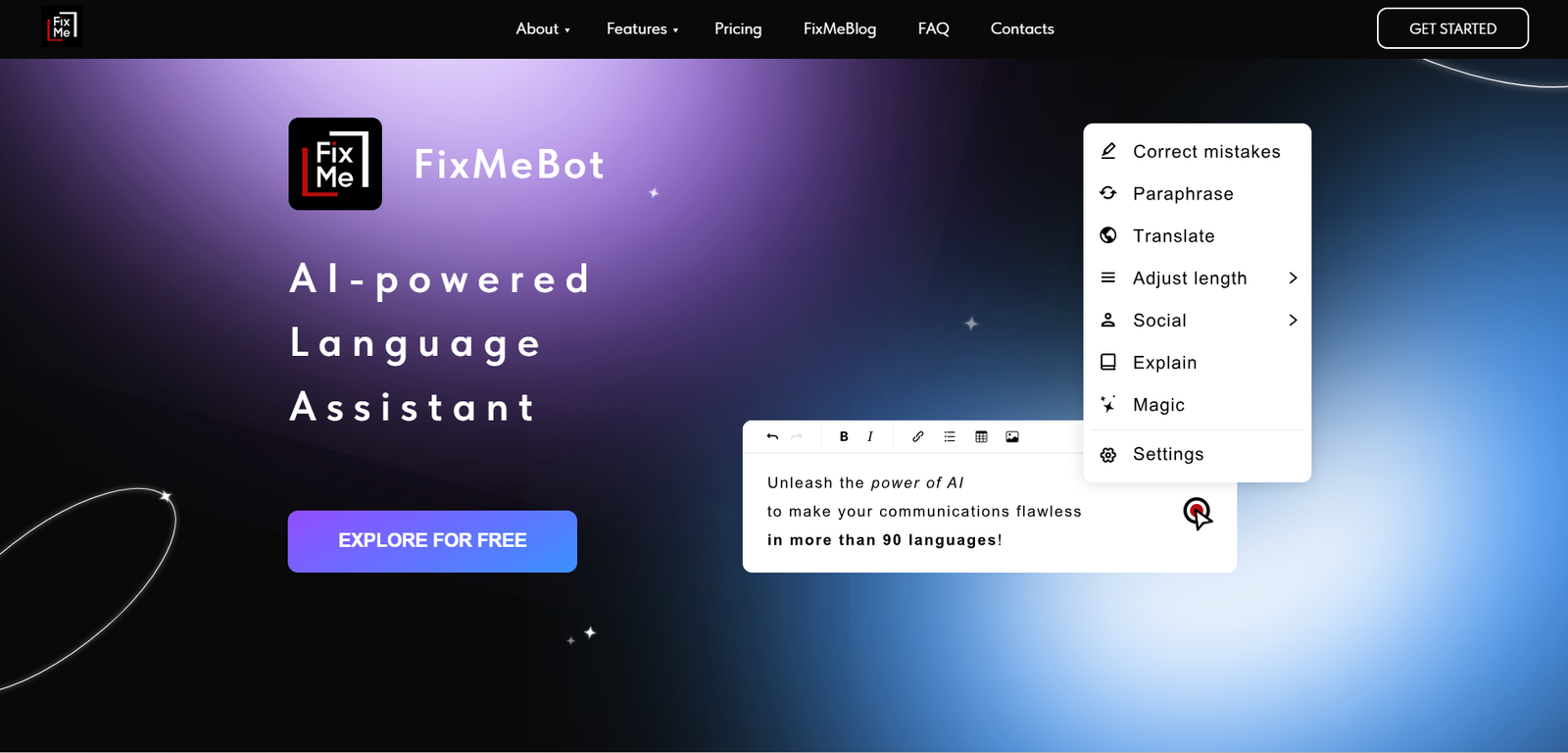This screenshot has height=753, width=1568.
Task: Click the lines icon beside Adjust length
Action: (1108, 277)
